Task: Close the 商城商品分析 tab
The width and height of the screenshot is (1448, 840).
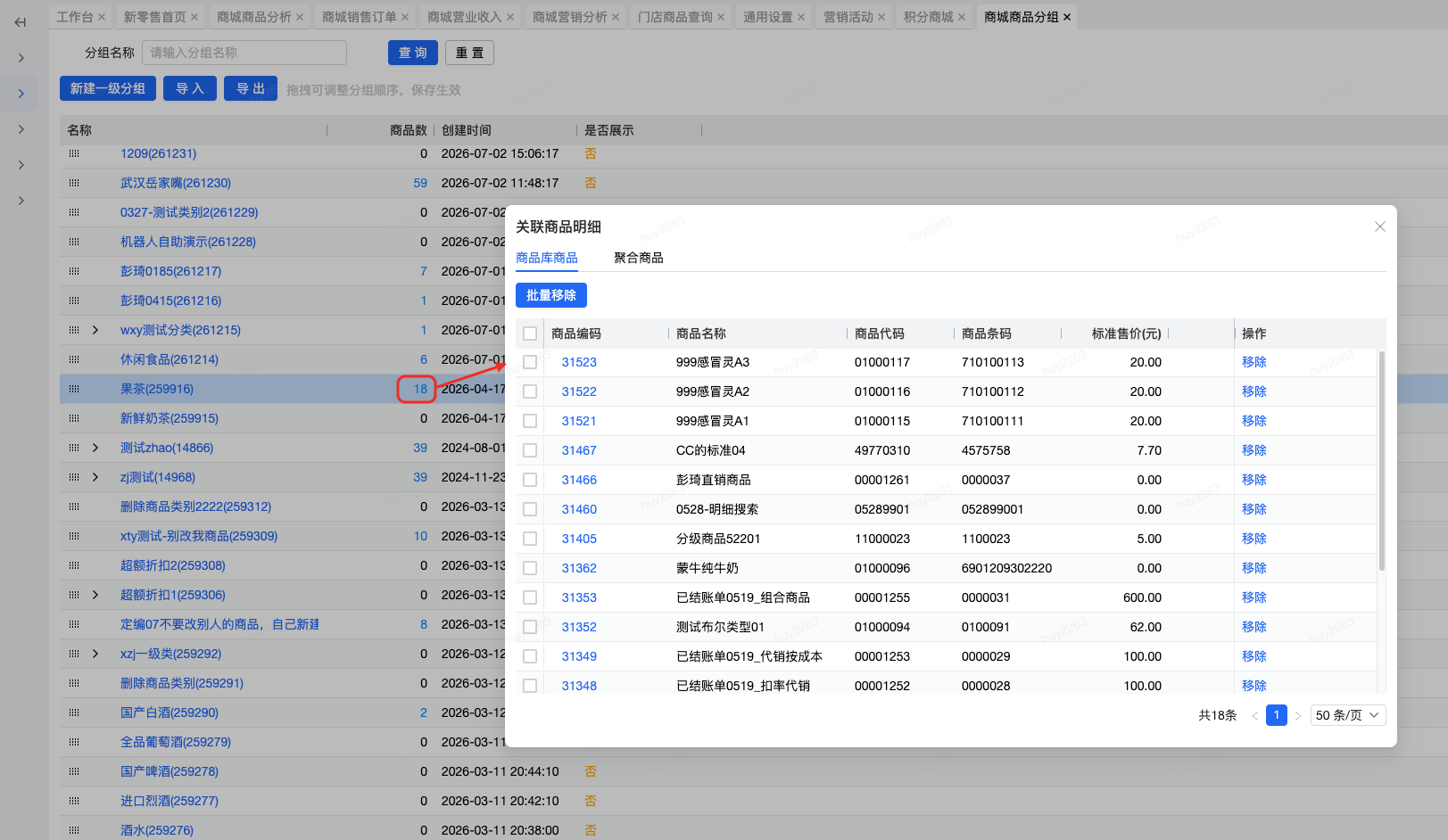Action: point(300,17)
